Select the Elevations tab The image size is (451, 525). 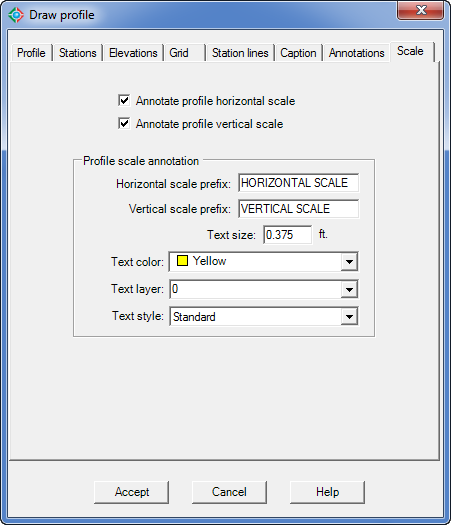(133, 53)
